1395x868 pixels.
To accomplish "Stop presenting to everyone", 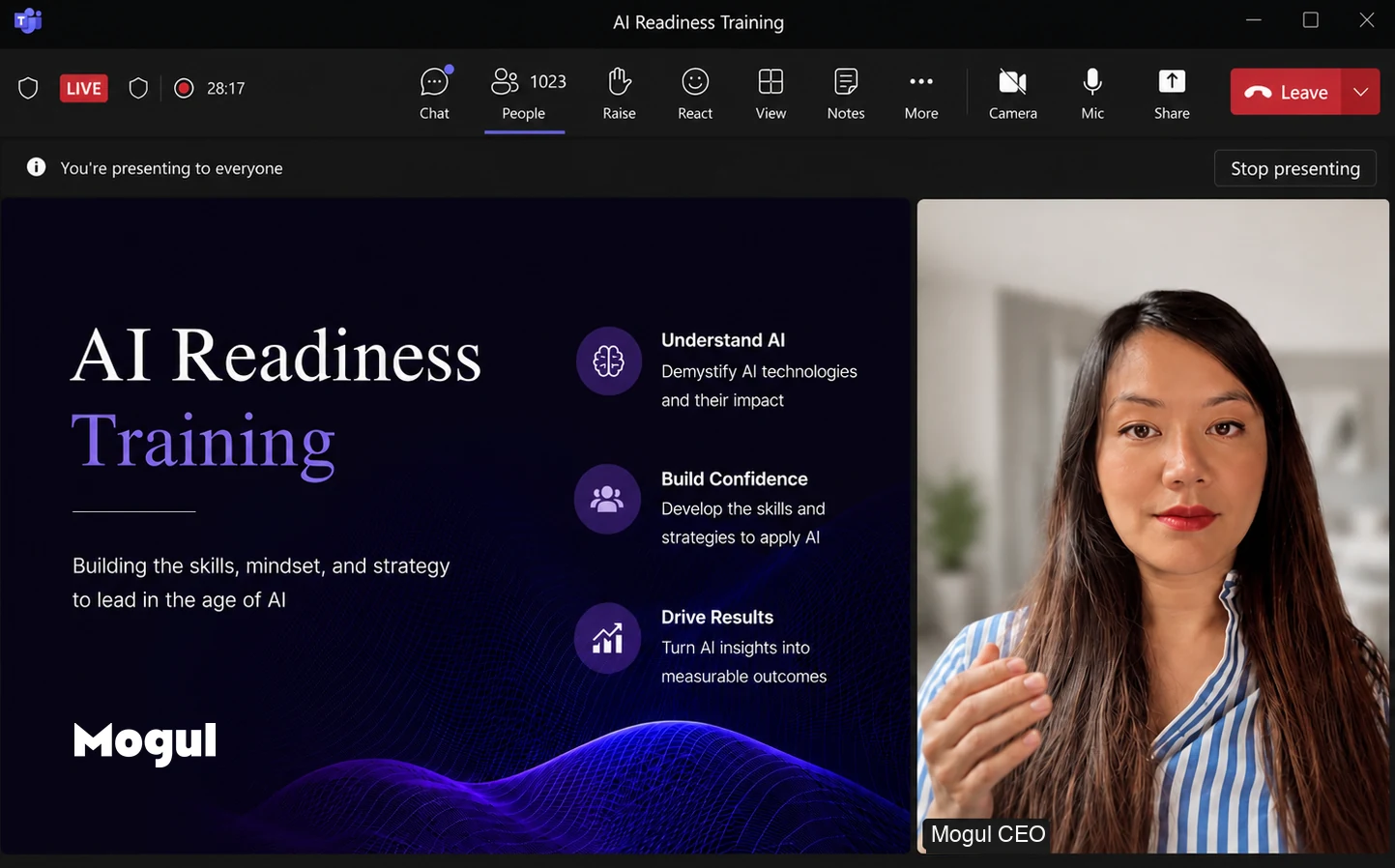I will tap(1295, 168).
